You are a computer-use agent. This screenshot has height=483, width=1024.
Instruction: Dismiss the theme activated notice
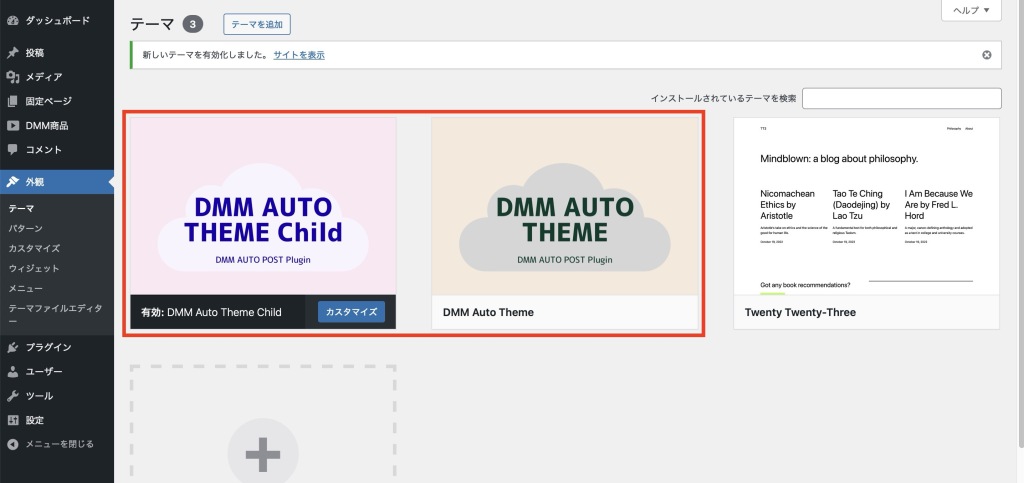pos(987,55)
